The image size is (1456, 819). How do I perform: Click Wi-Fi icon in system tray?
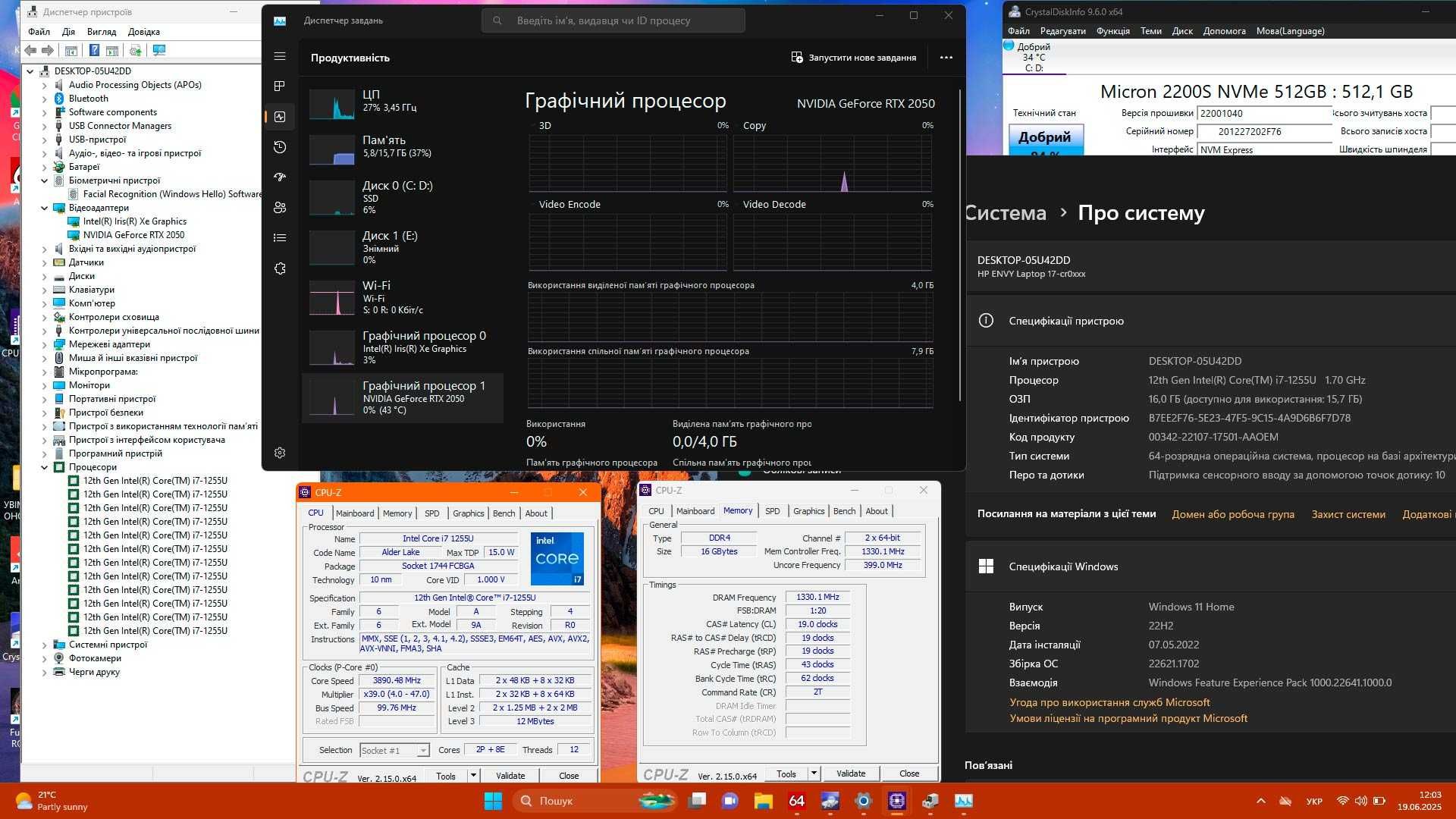(1342, 801)
